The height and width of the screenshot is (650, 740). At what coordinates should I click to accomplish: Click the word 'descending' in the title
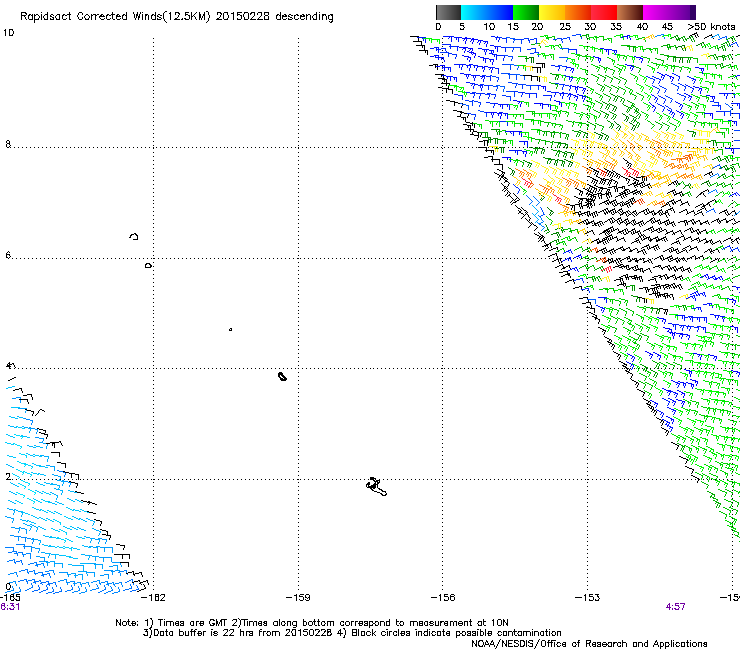[x=304, y=17]
